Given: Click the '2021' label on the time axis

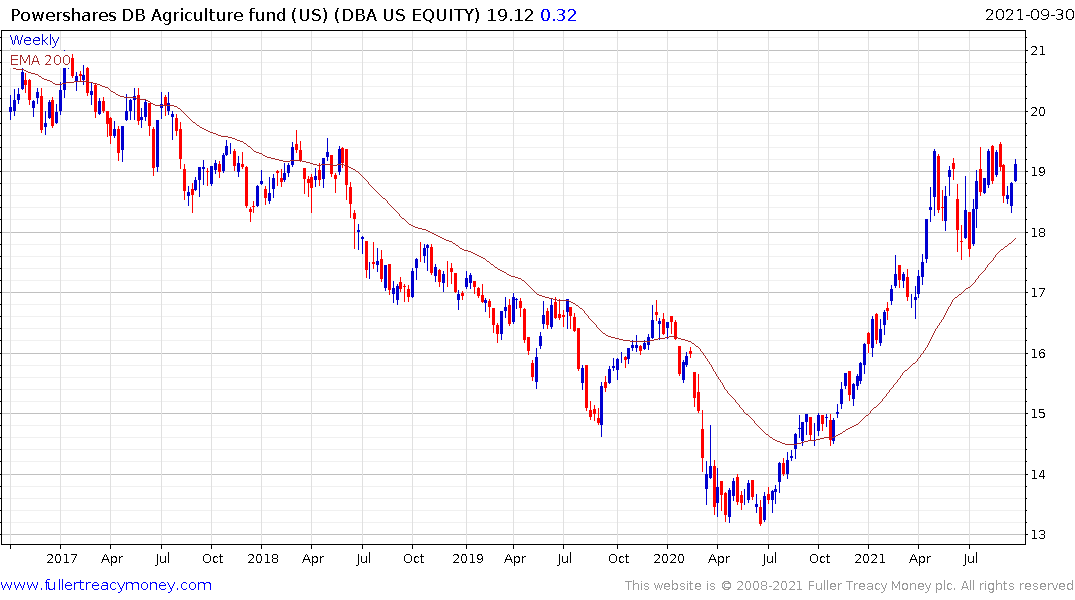Looking at the screenshot, I should coord(869,558).
